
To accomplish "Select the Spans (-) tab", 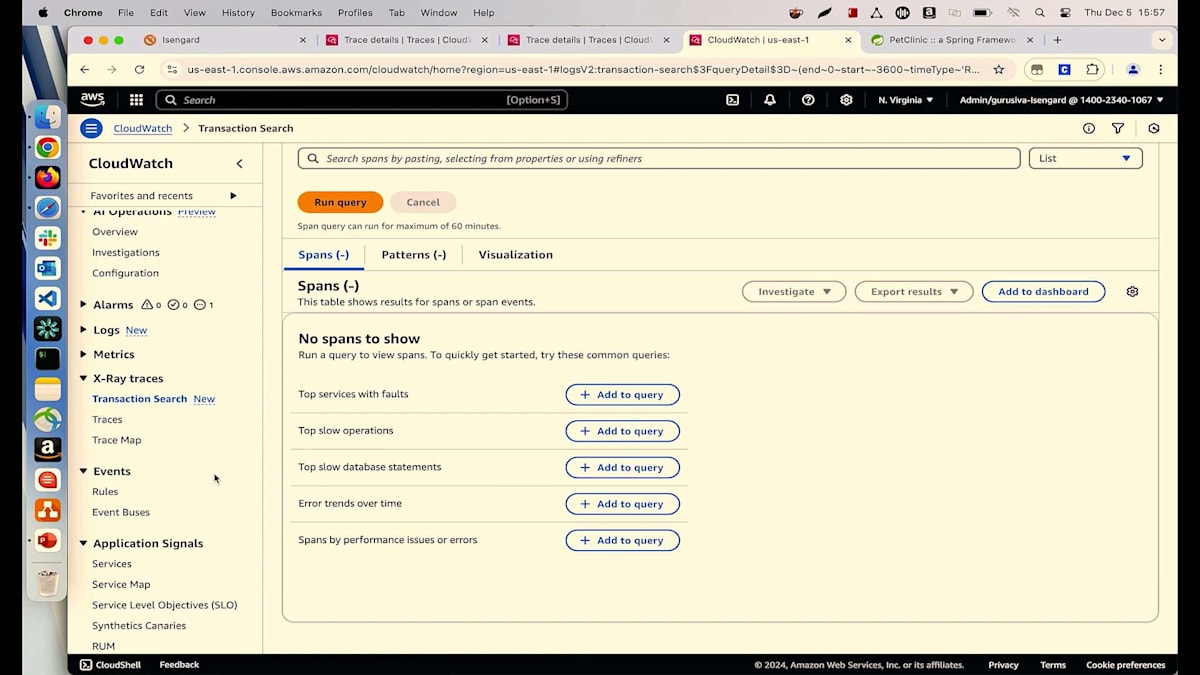I will pos(323,255).
